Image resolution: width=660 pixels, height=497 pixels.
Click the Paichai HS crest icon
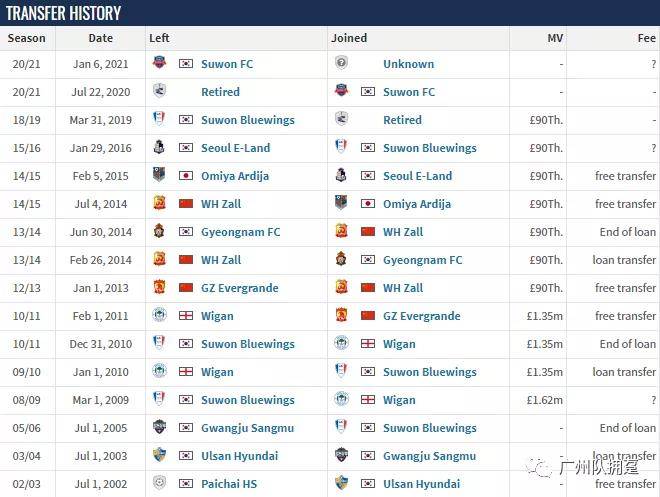coord(159,483)
